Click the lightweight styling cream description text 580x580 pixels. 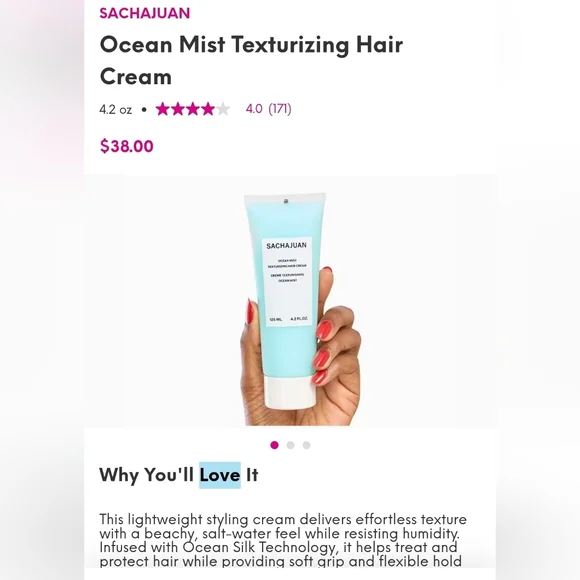tap(283, 540)
